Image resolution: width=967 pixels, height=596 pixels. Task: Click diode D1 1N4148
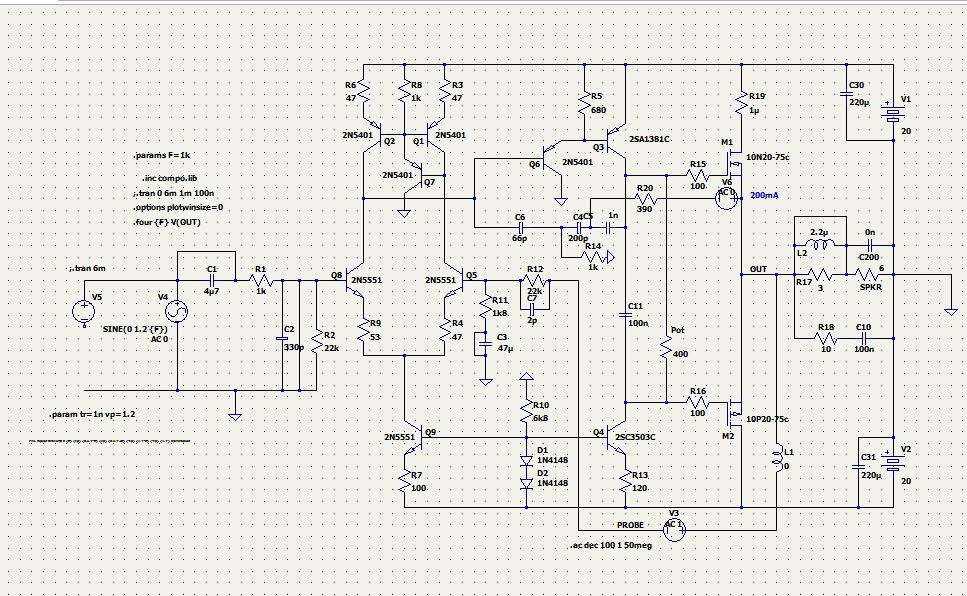(x=526, y=460)
